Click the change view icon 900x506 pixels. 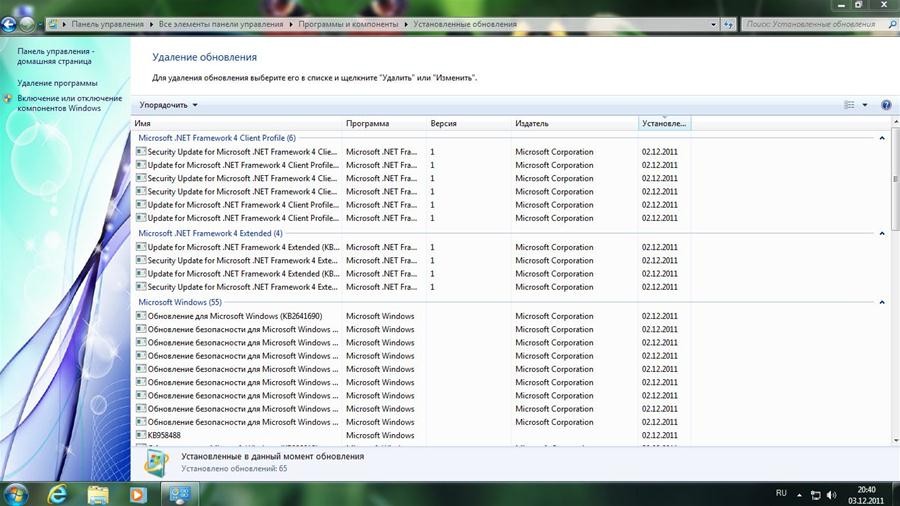point(849,105)
